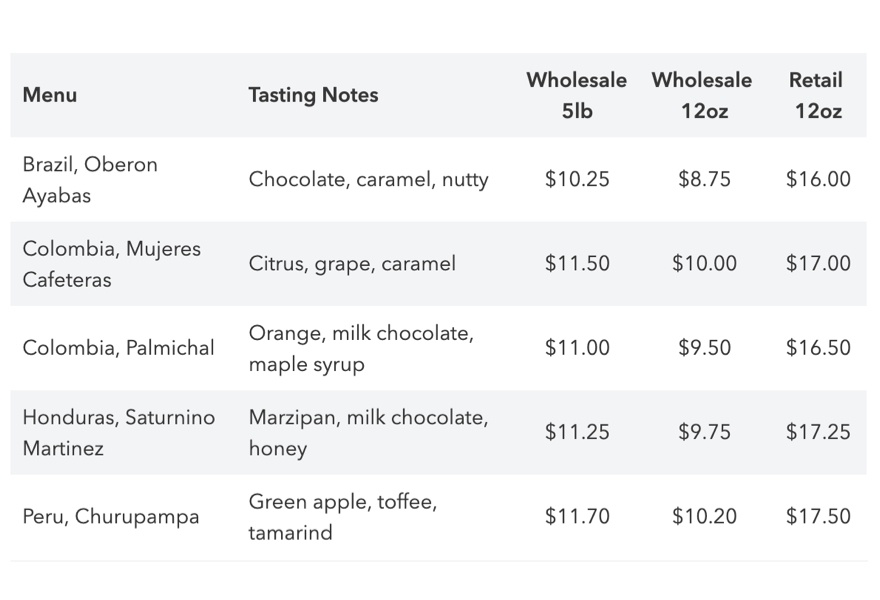Click the $10.00 wholesale 12oz price
This screenshot has width=880, height=600.
point(704,263)
